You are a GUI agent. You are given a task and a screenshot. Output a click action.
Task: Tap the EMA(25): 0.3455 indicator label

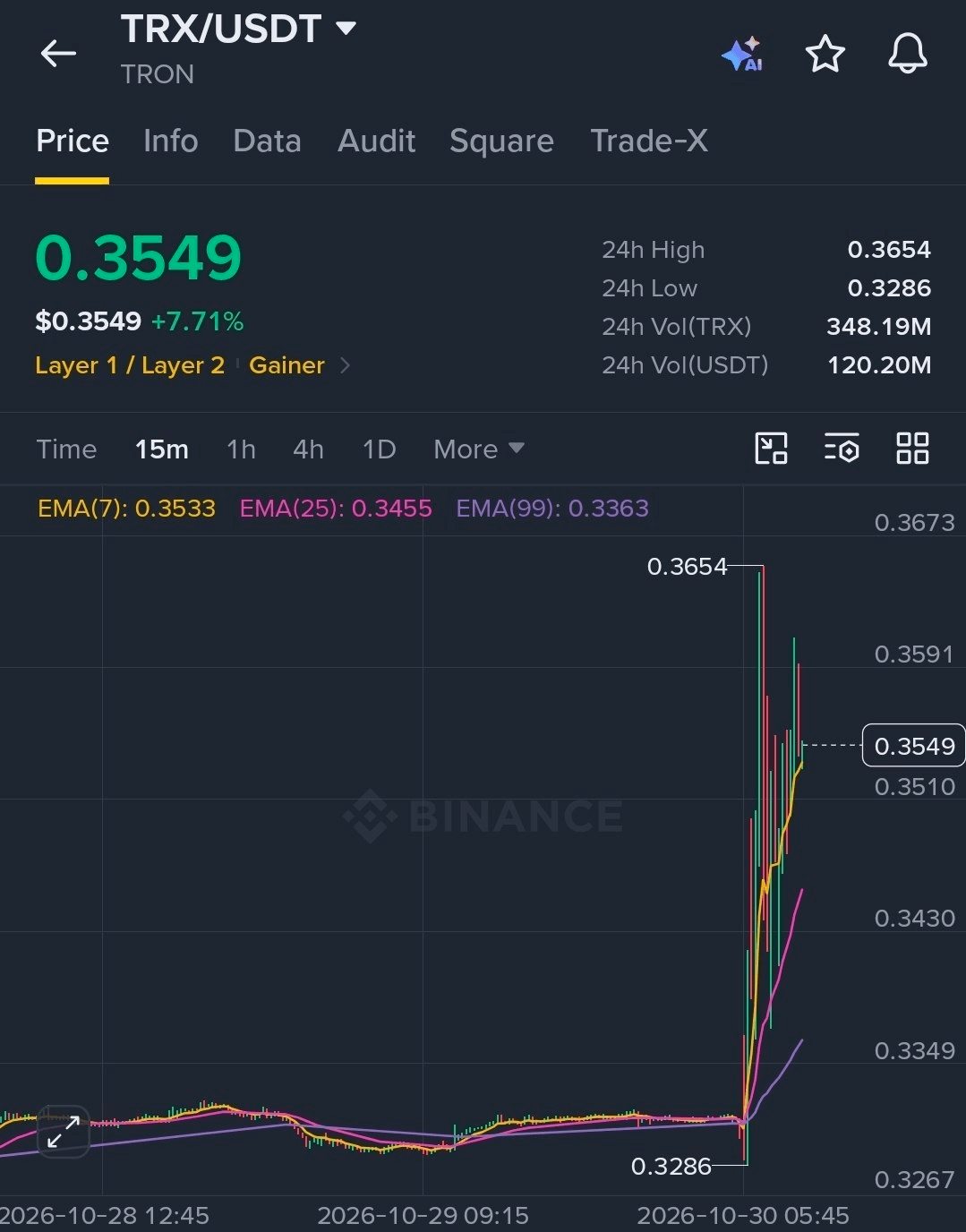336,509
